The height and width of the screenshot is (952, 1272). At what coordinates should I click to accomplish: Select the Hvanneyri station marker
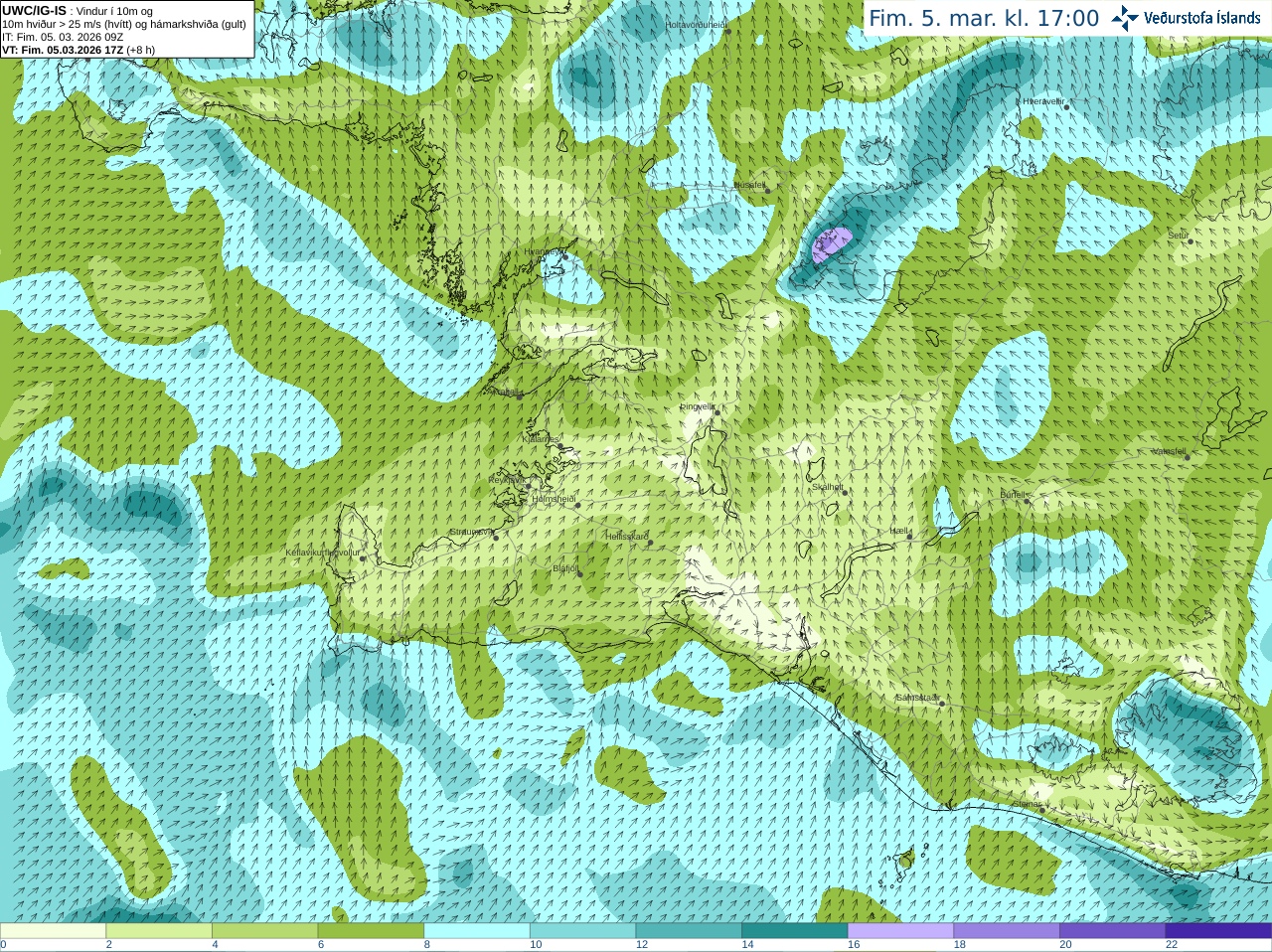pyautogui.click(x=564, y=256)
